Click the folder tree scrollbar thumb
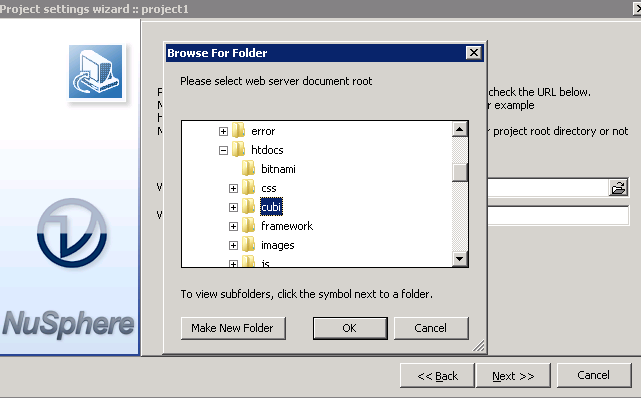Image resolution: width=641 pixels, height=398 pixels. (459, 172)
